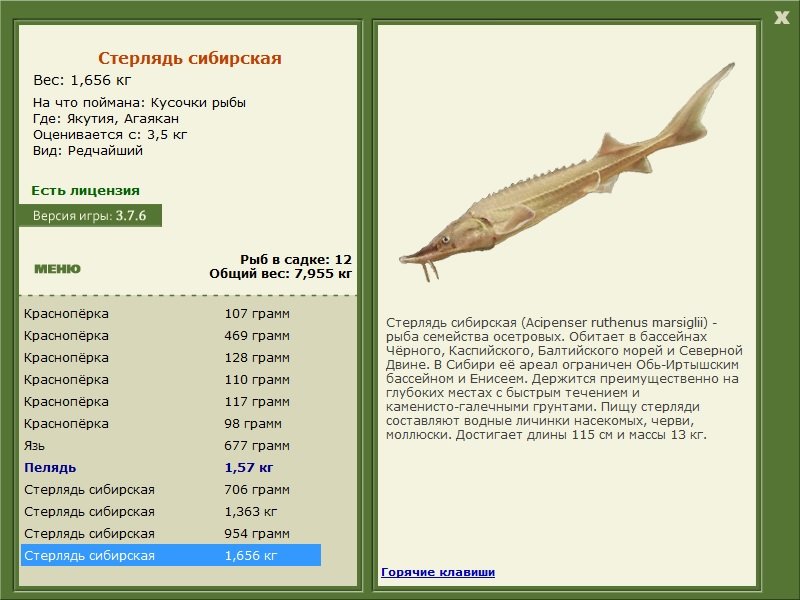Screen dimensions: 800x600
Task: Select the Краснопёрка 117 грамм row
Action: click(x=171, y=401)
